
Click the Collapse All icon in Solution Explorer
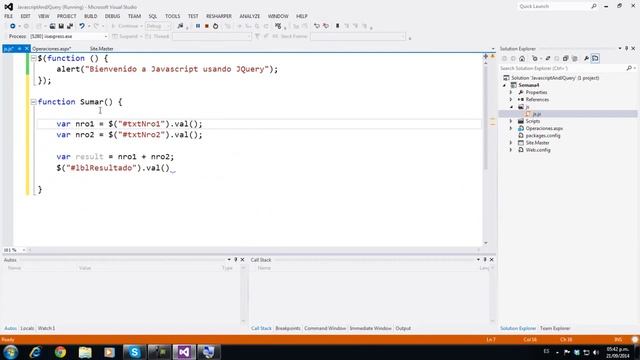[x=566, y=58]
